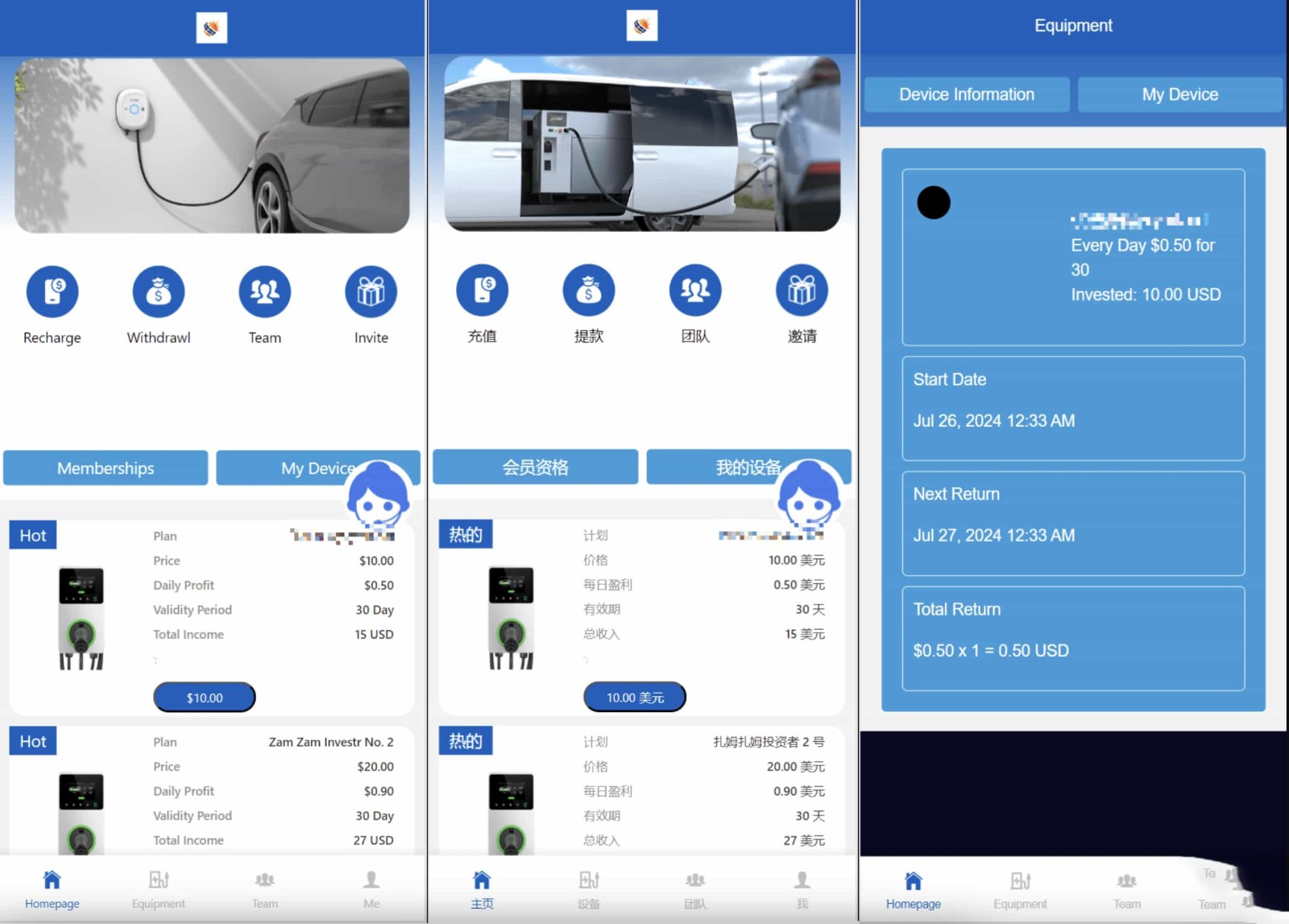
Task: Open the Team icon in English panel
Action: pos(264,292)
